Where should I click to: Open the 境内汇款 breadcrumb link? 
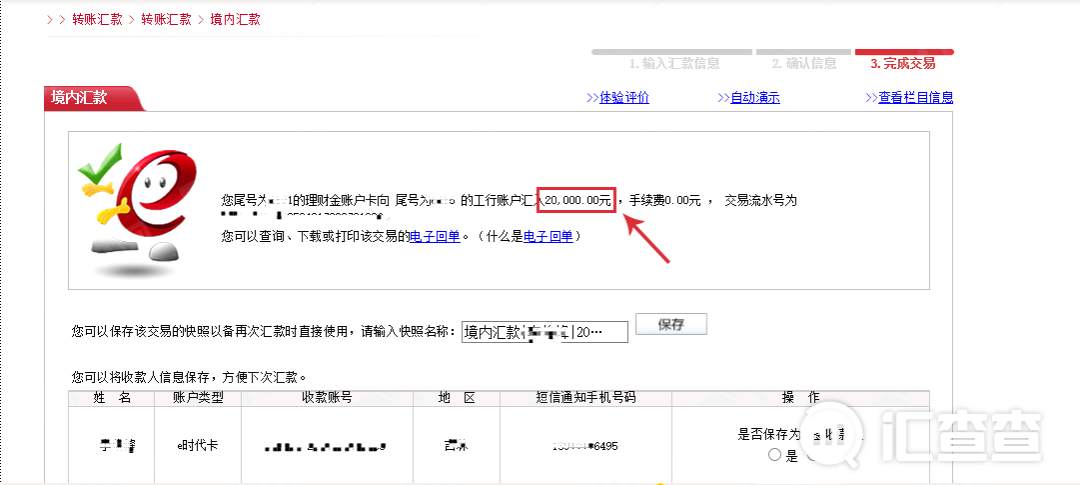(235, 19)
